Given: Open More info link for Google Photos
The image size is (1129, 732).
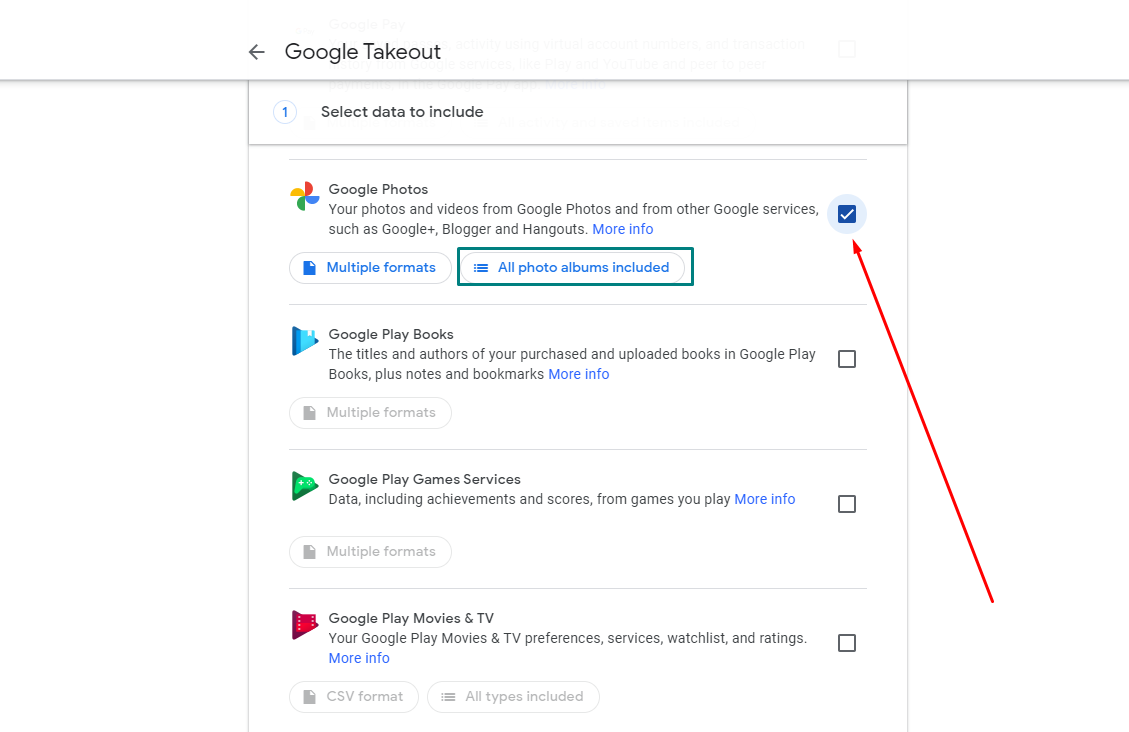Looking at the screenshot, I should click(x=623, y=229).
